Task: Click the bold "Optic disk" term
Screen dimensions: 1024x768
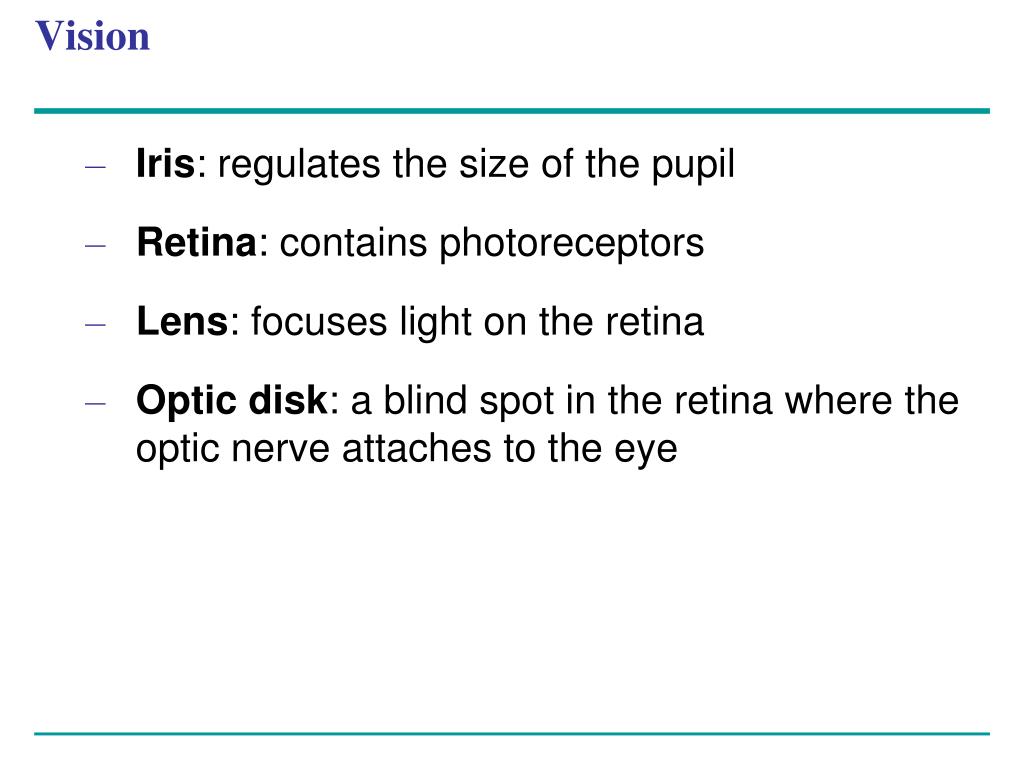Action: click(231, 401)
